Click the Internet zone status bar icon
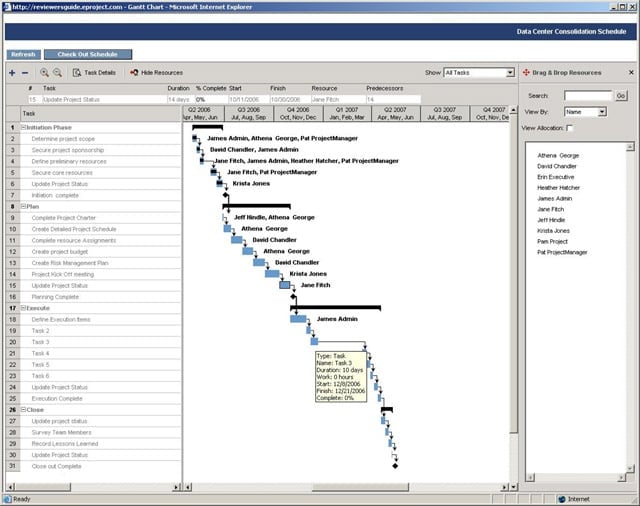Screen dimensions: 640x506 [x=562, y=499]
